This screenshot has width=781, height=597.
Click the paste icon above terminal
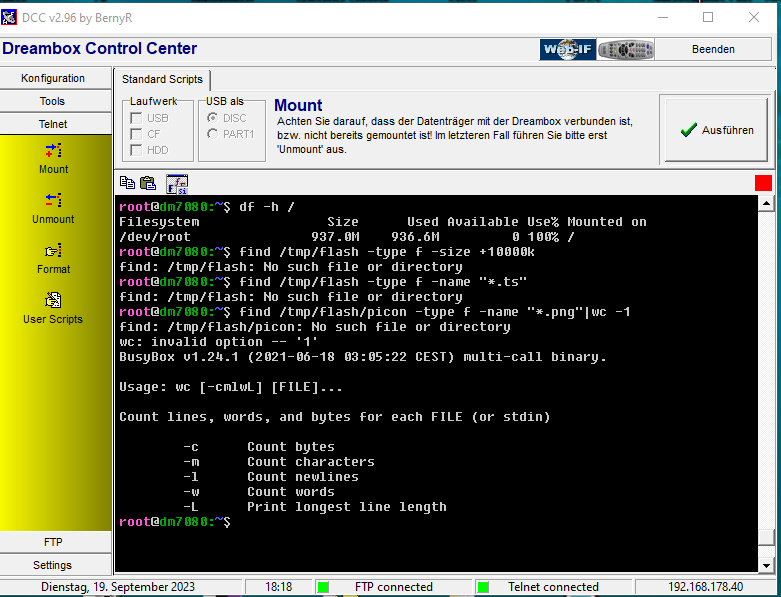click(148, 182)
